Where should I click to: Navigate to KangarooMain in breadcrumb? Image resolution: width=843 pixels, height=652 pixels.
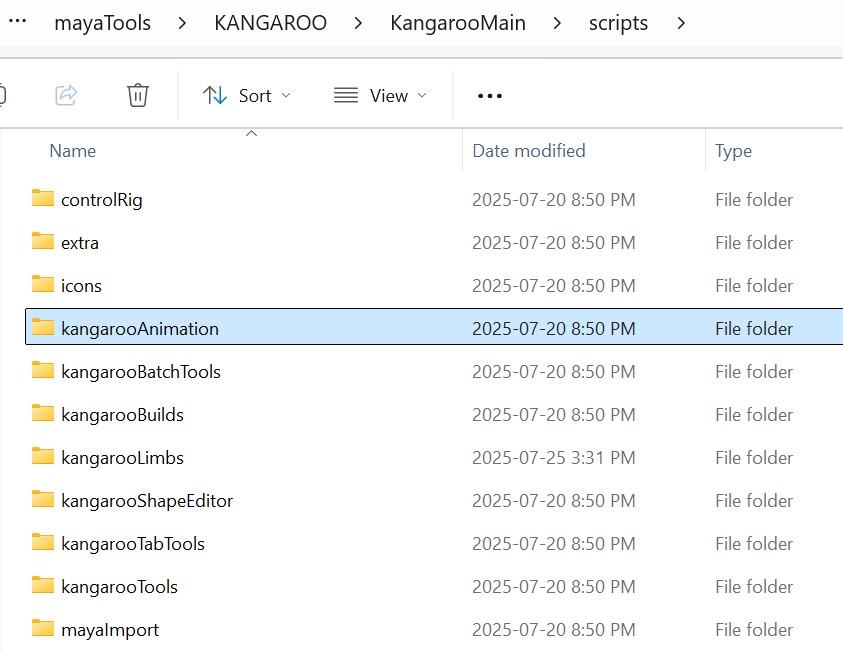pyautogui.click(x=458, y=23)
